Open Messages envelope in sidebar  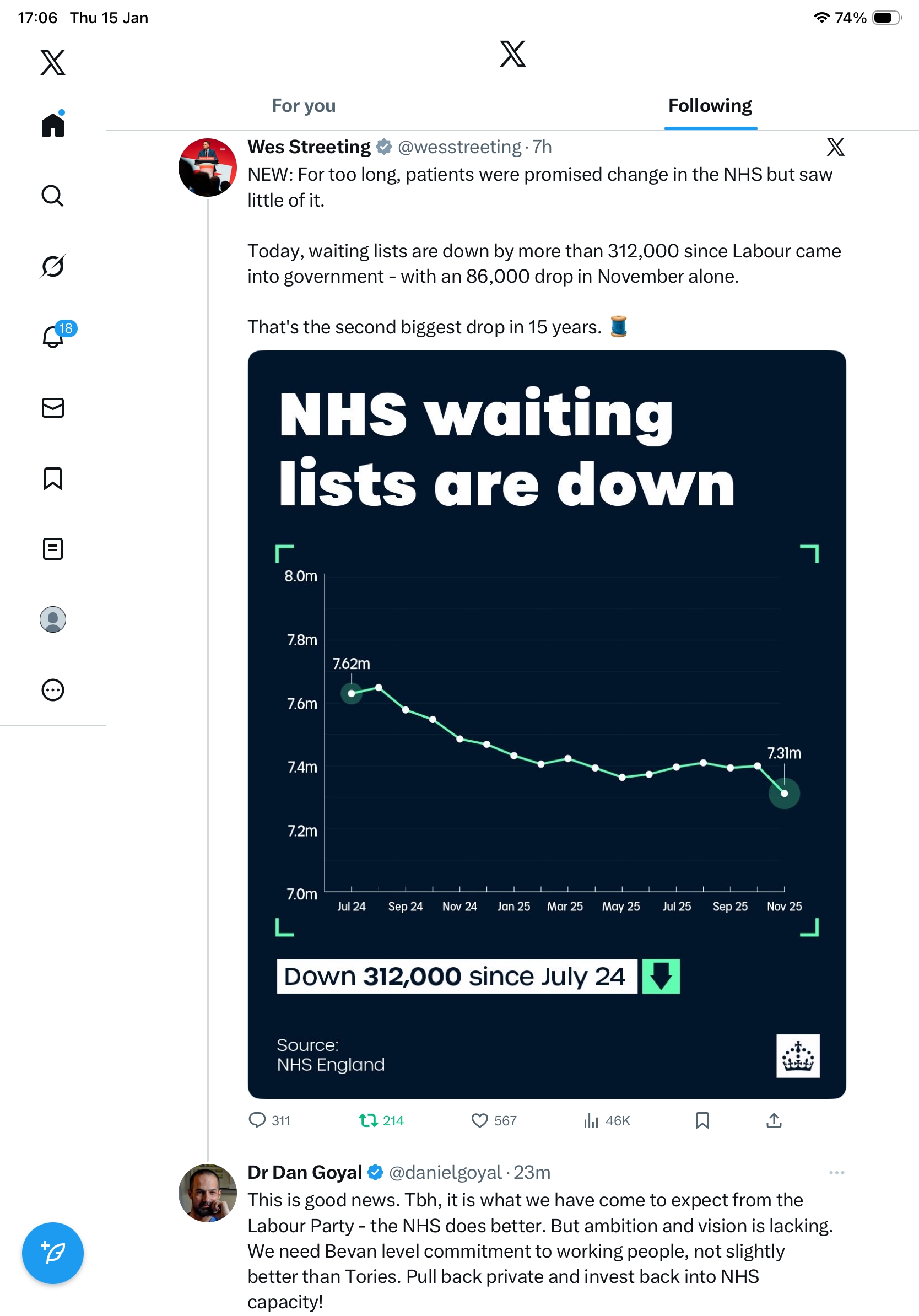coord(53,407)
